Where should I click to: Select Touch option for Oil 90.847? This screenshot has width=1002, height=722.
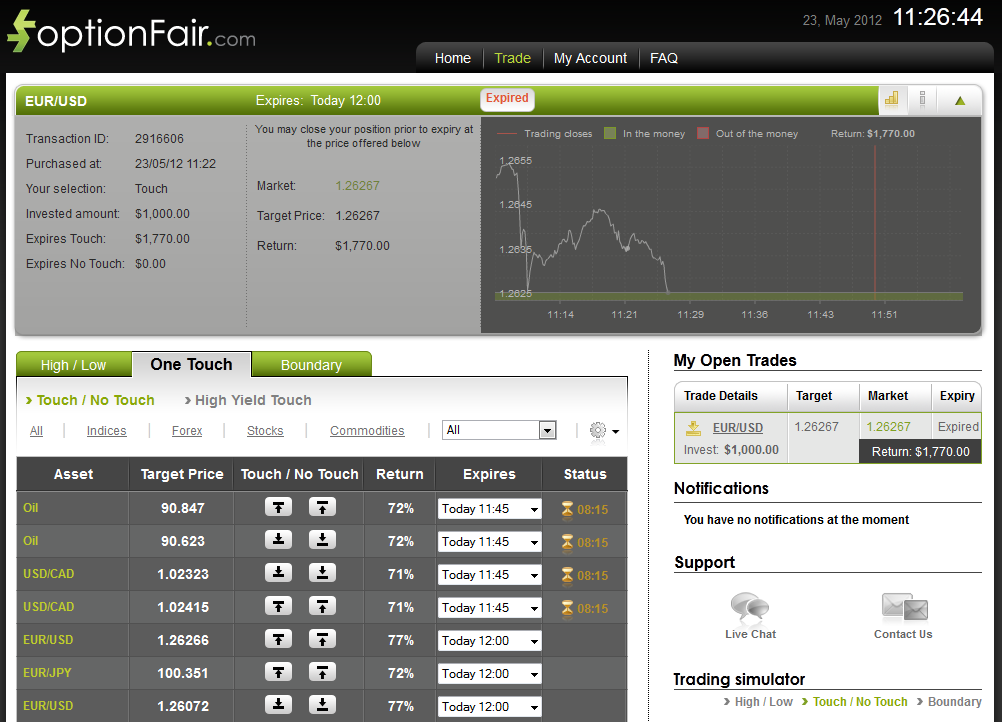pyautogui.click(x=278, y=508)
